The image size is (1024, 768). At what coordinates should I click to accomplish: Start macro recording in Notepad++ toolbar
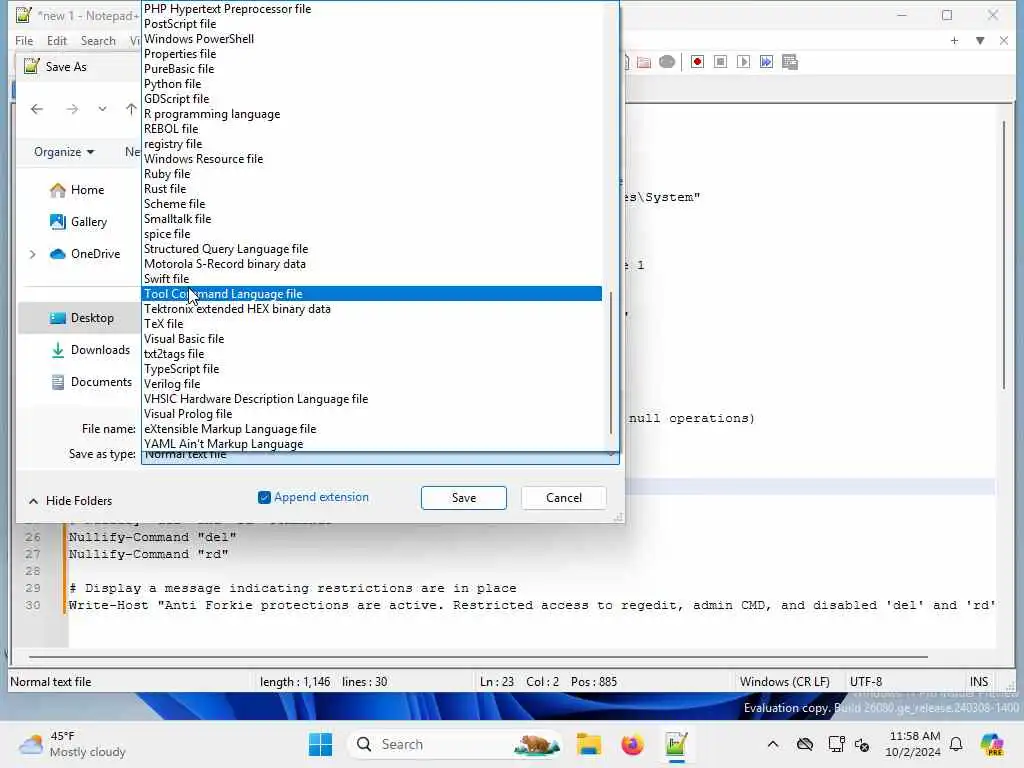click(697, 62)
